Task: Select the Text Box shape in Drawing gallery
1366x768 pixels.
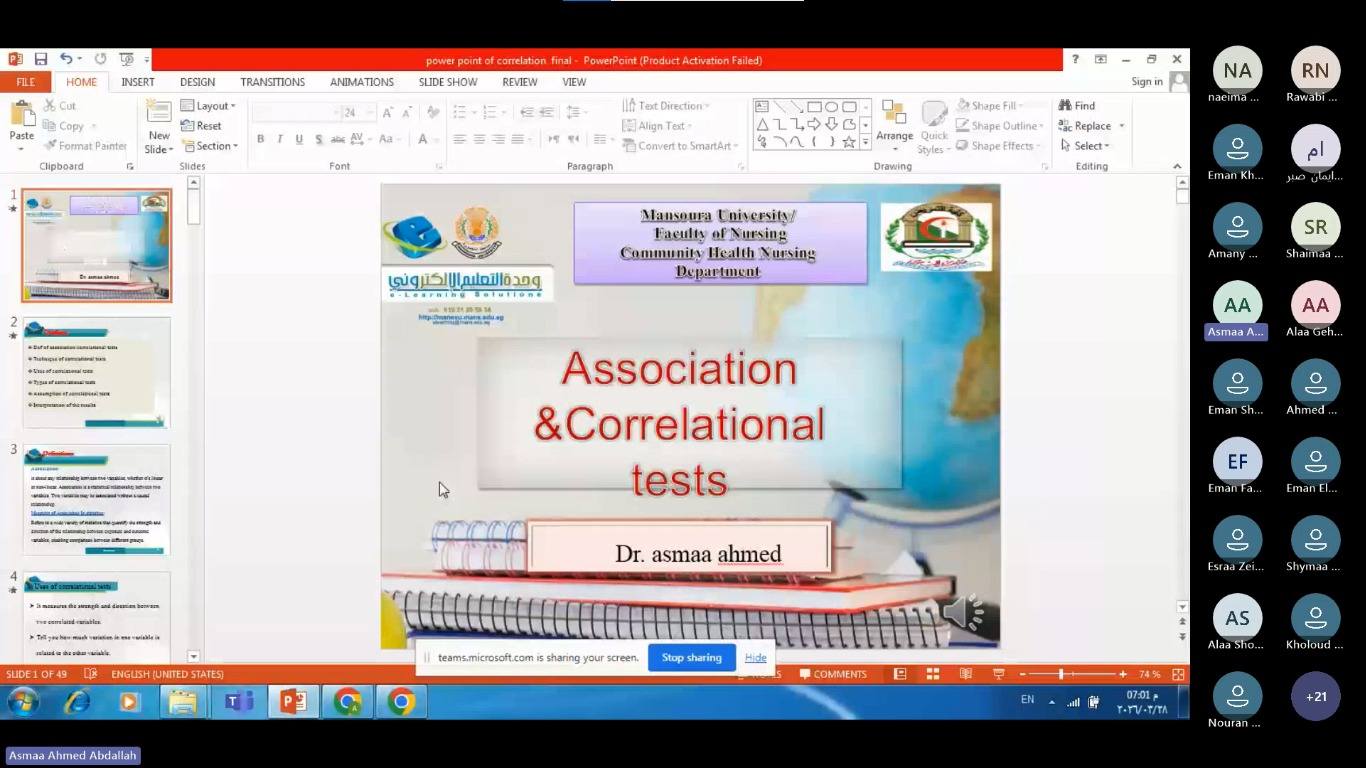Action: tap(761, 107)
